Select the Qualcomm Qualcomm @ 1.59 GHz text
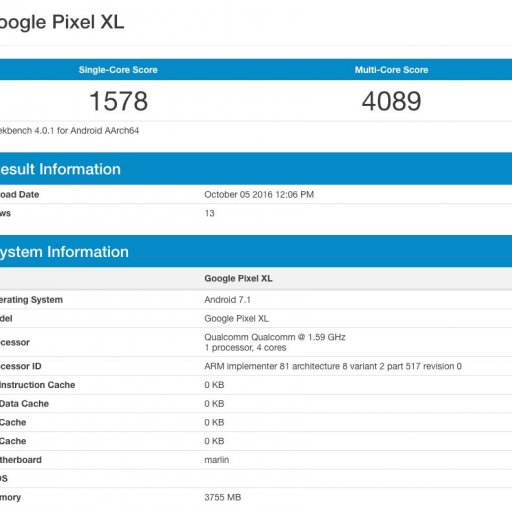Image resolution: width=512 pixels, height=512 pixels. pos(275,337)
